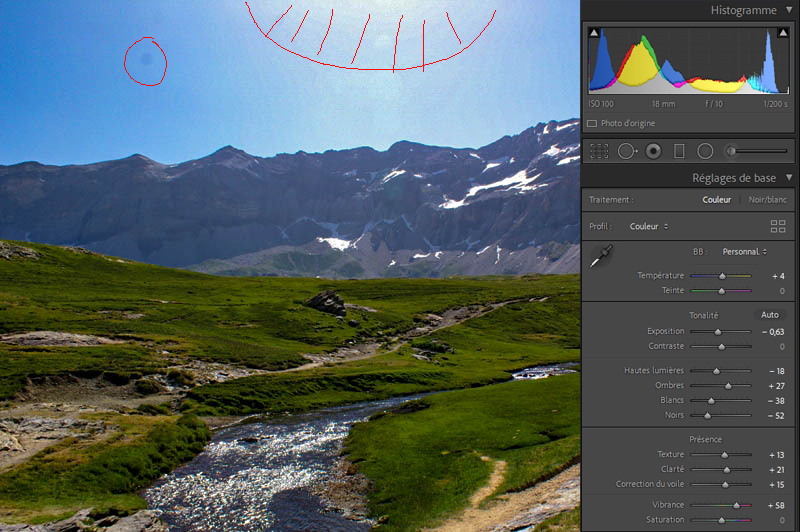Image resolution: width=800 pixels, height=532 pixels.
Task: Click the Clarté slider handle
Action: point(727,469)
